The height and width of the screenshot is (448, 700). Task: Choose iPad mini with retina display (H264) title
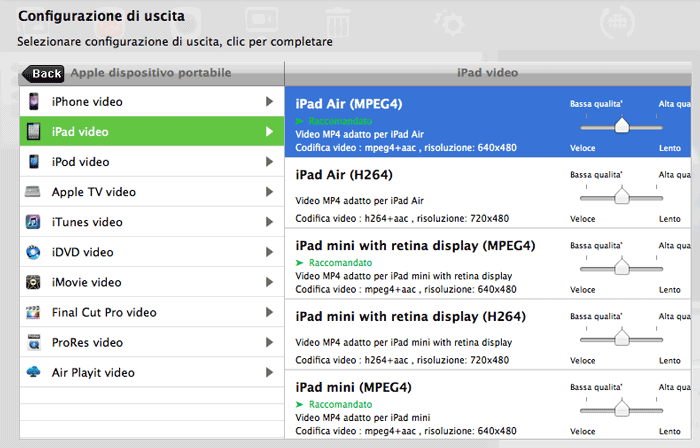click(x=410, y=317)
